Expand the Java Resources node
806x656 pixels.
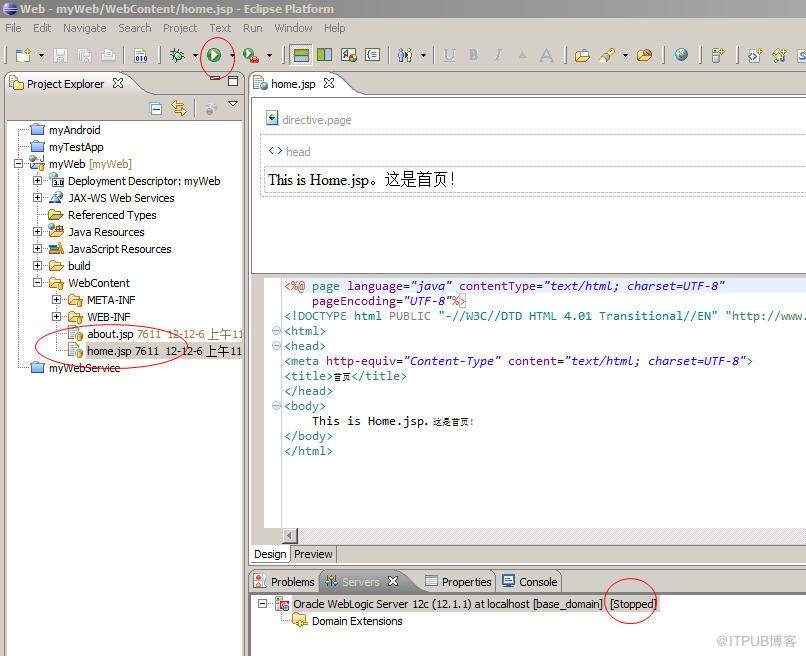(x=38, y=231)
